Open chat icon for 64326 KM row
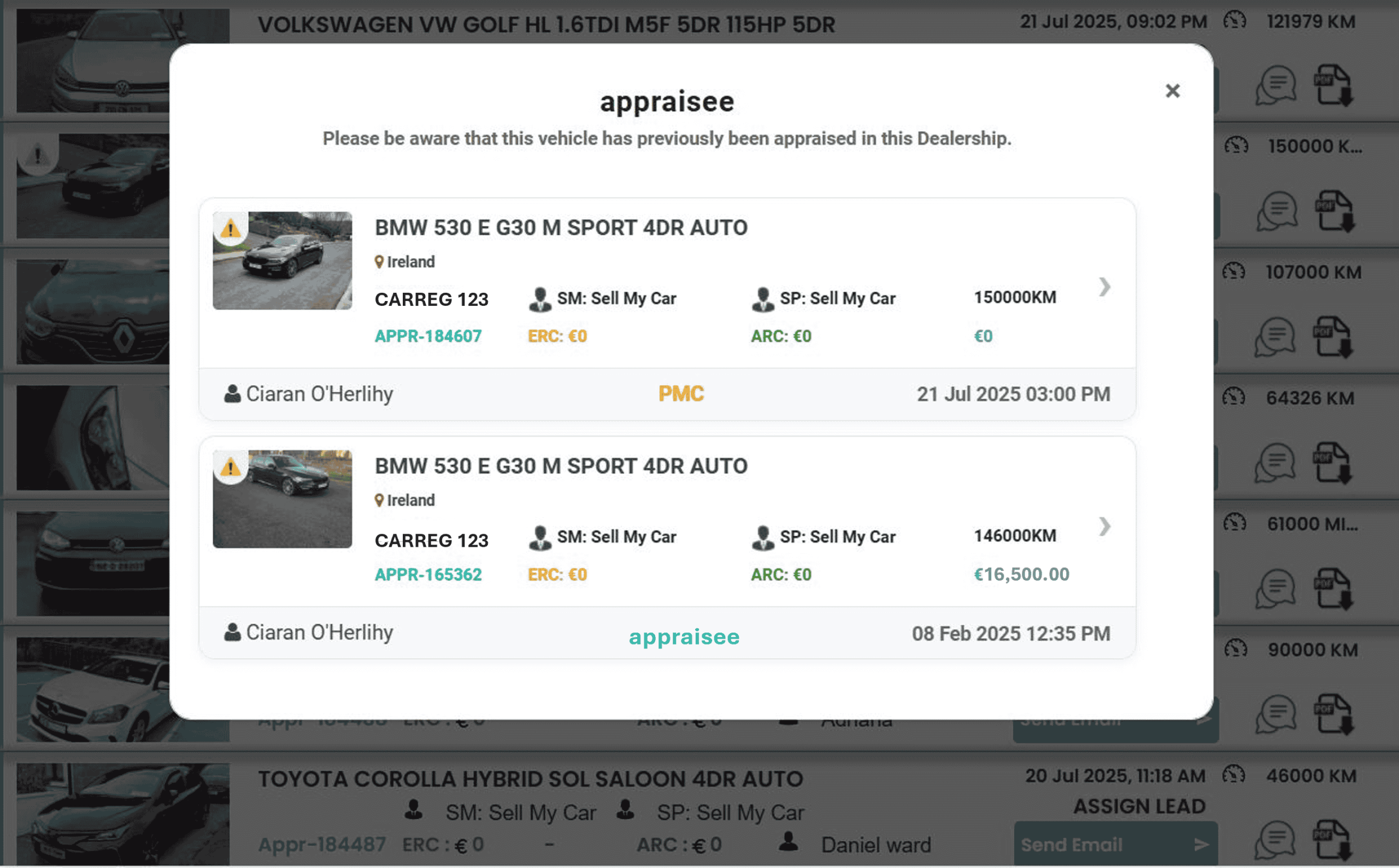1399x868 pixels. [1276, 463]
